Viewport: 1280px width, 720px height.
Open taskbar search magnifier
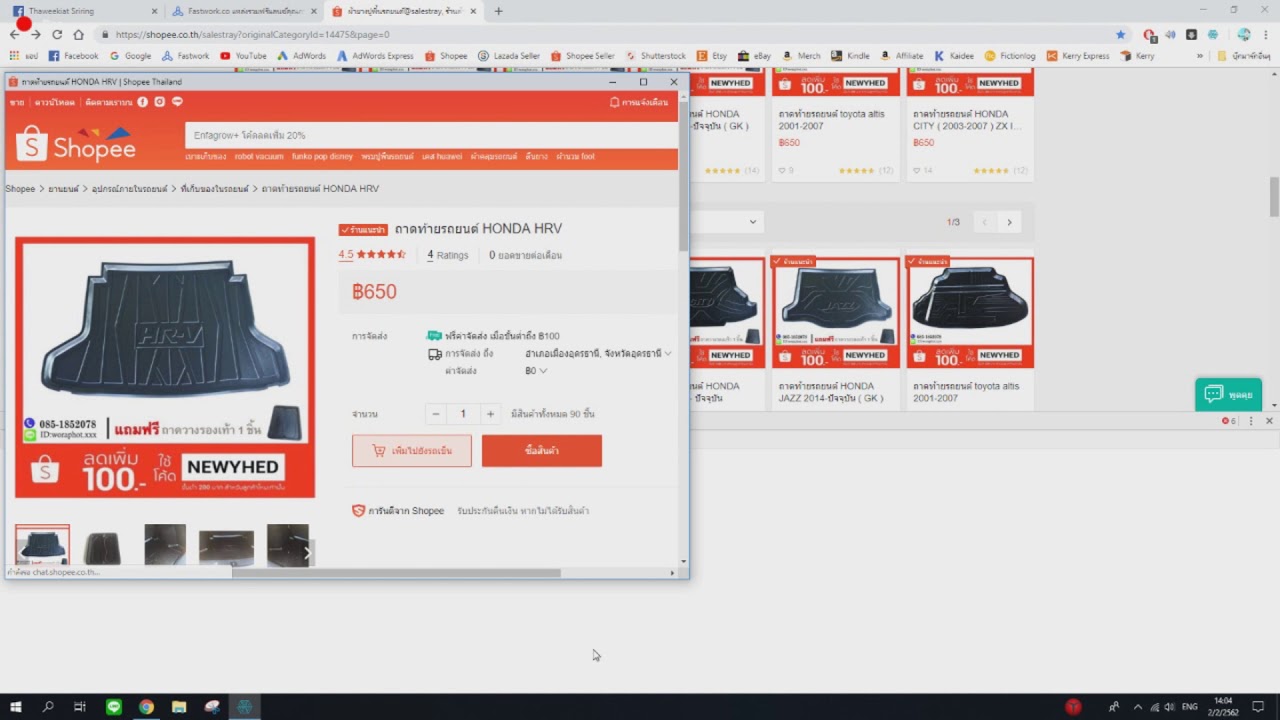tap(48, 707)
